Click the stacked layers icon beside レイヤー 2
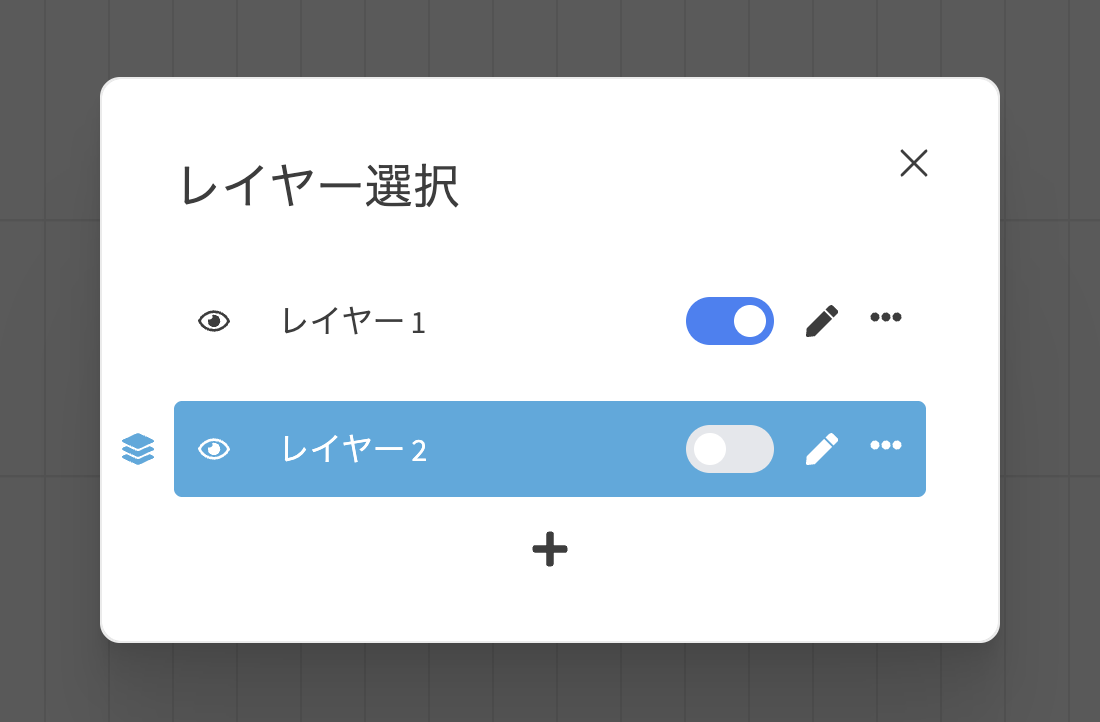The width and height of the screenshot is (1100, 722). click(138, 449)
